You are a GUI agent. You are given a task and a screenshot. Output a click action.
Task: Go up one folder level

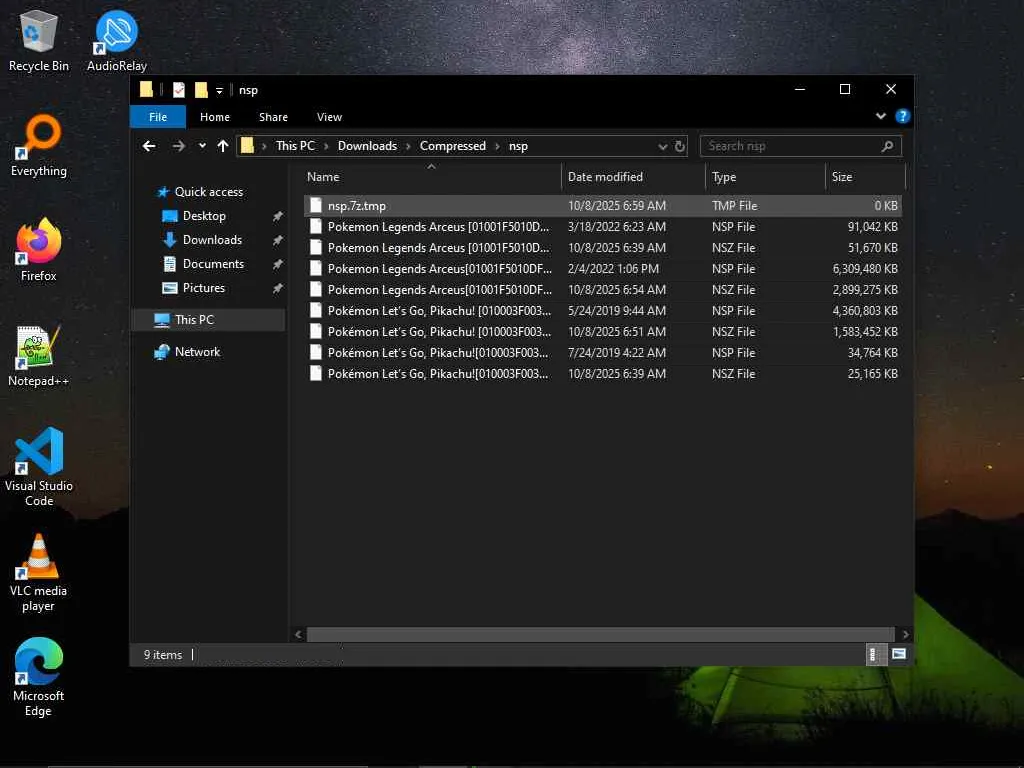[x=223, y=146]
